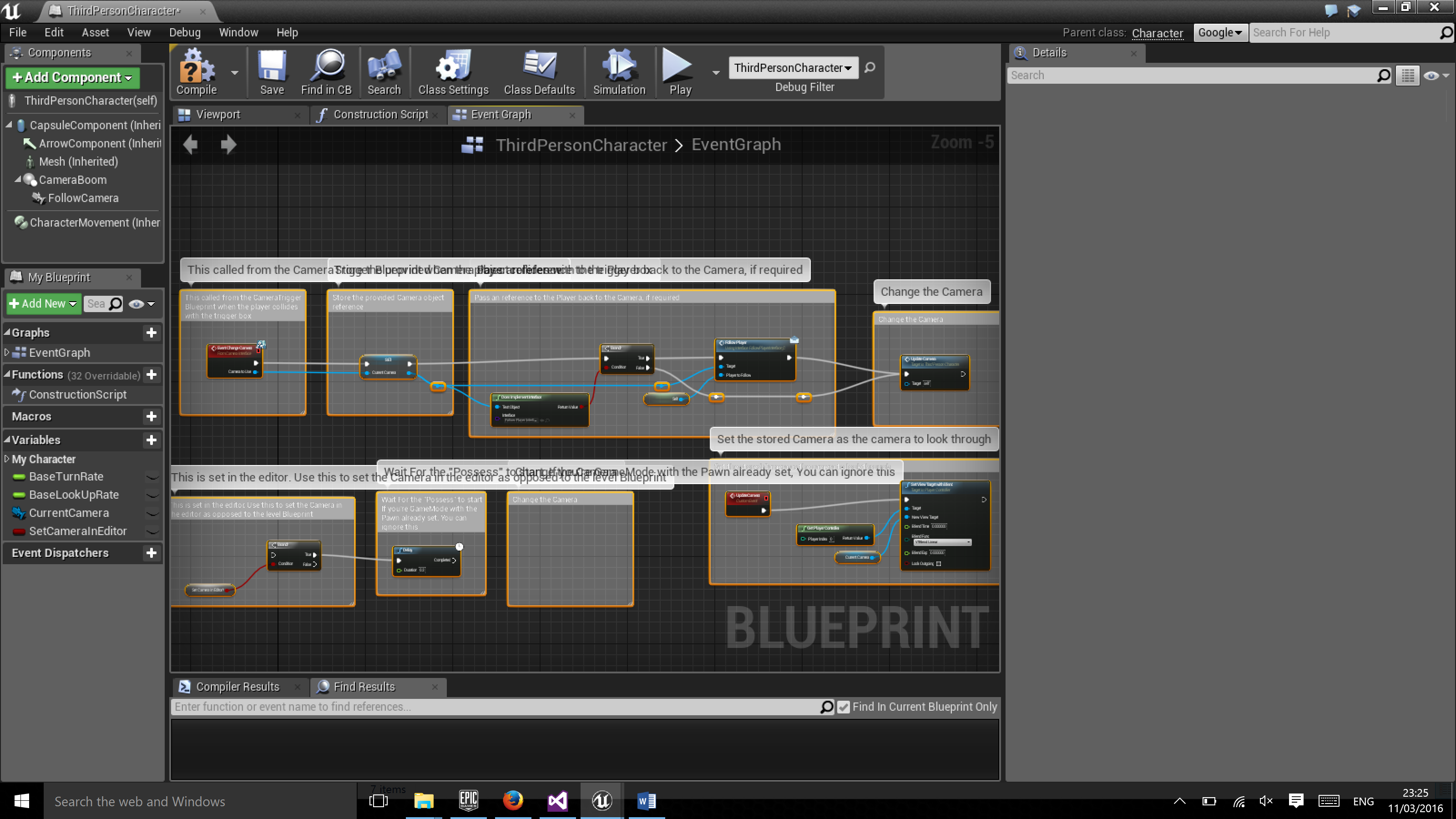The height and width of the screenshot is (819, 1456).
Task: Add a new function with the plus
Action: (x=151, y=375)
